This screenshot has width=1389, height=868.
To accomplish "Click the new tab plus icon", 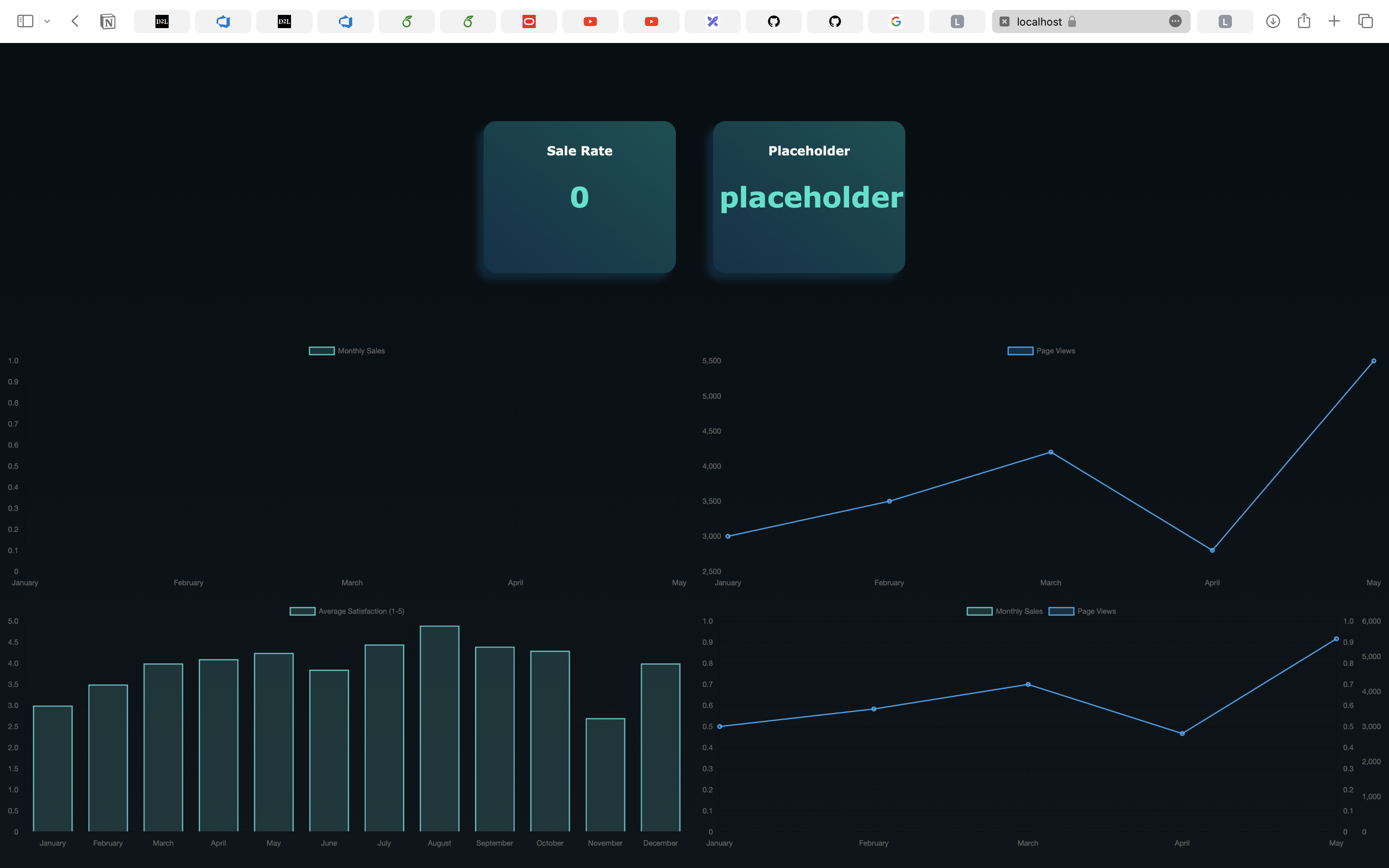I will point(1334,21).
